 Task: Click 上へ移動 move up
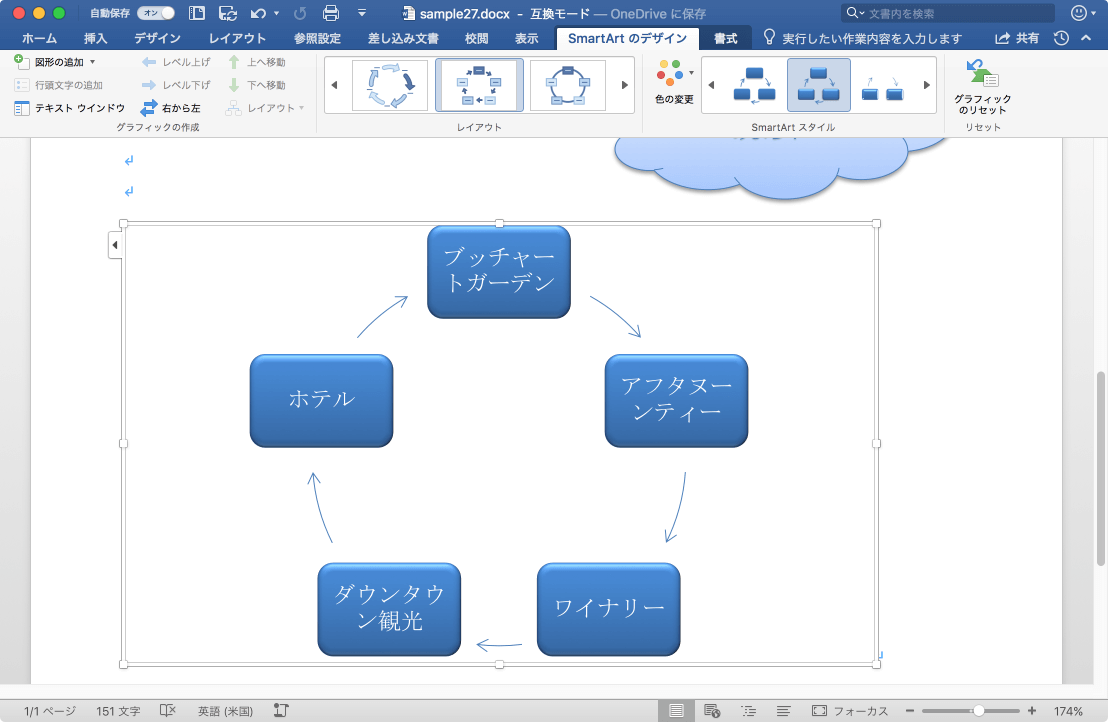257,62
